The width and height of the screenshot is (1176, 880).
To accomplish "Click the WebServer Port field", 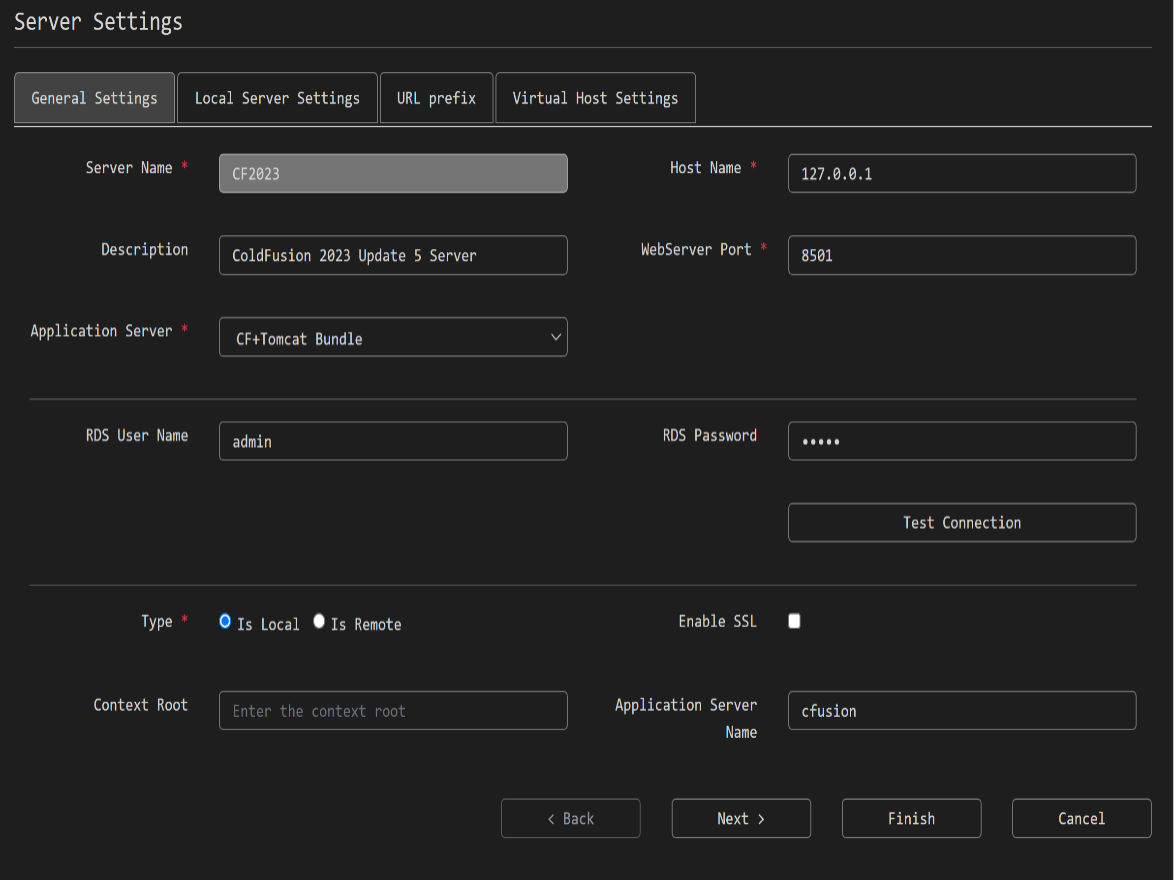I will tap(962, 255).
